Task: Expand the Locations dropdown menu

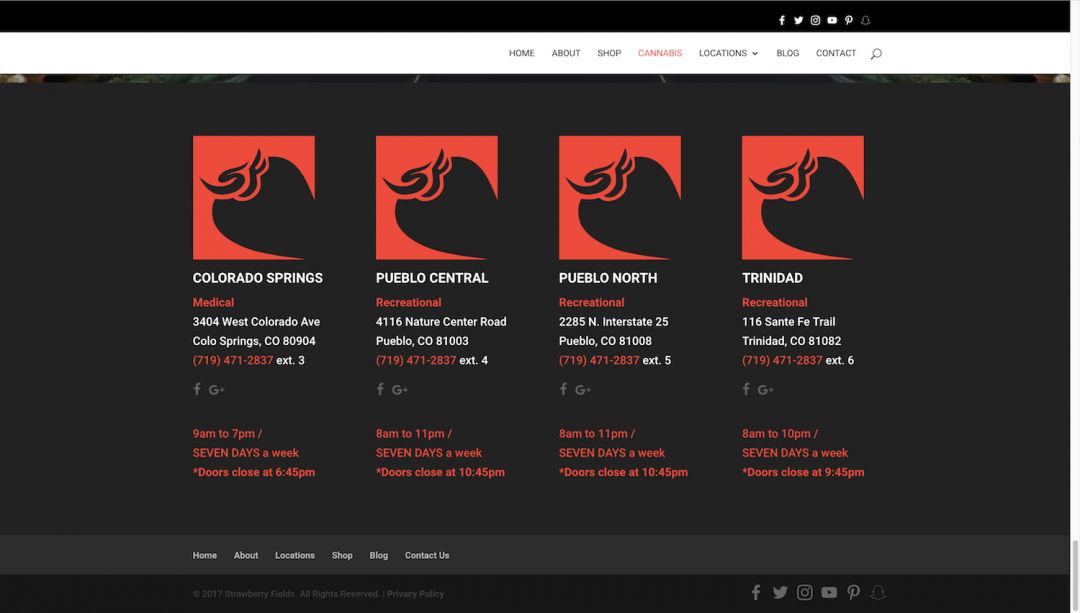Action: click(728, 54)
